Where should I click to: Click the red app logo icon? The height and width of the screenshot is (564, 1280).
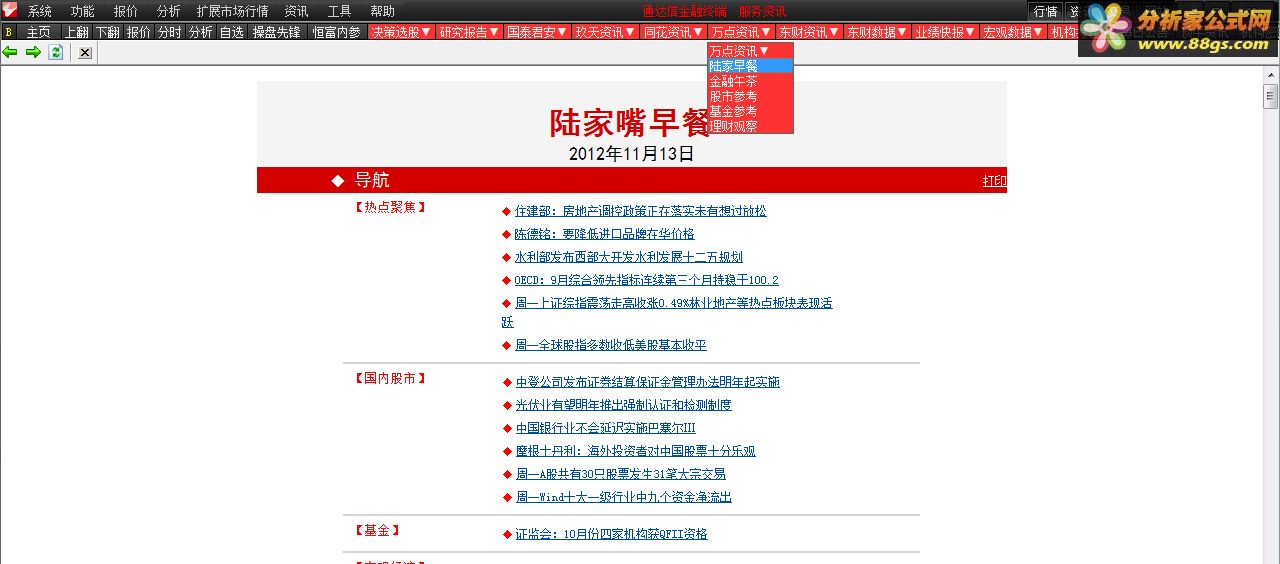click(9, 11)
